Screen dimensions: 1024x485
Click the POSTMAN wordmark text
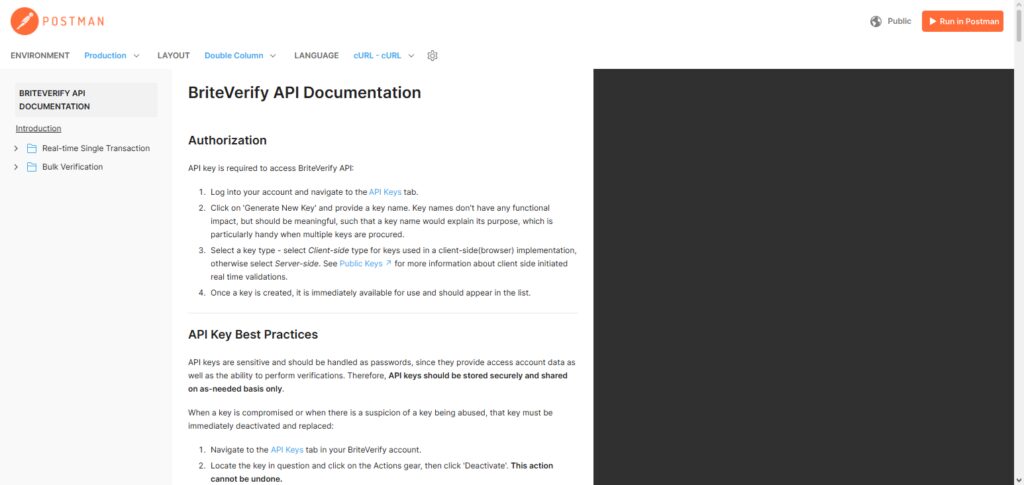click(x=73, y=22)
